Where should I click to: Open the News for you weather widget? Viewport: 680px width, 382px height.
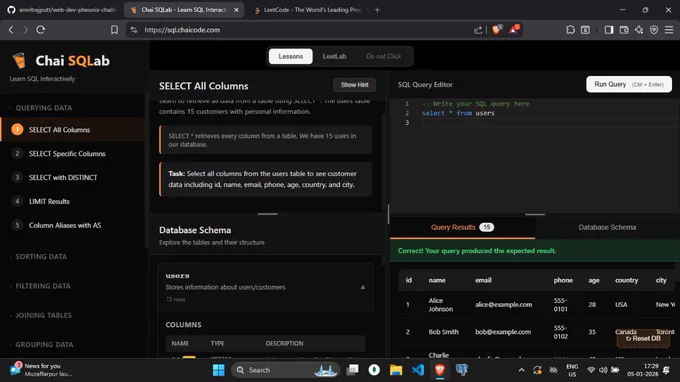pos(41,370)
